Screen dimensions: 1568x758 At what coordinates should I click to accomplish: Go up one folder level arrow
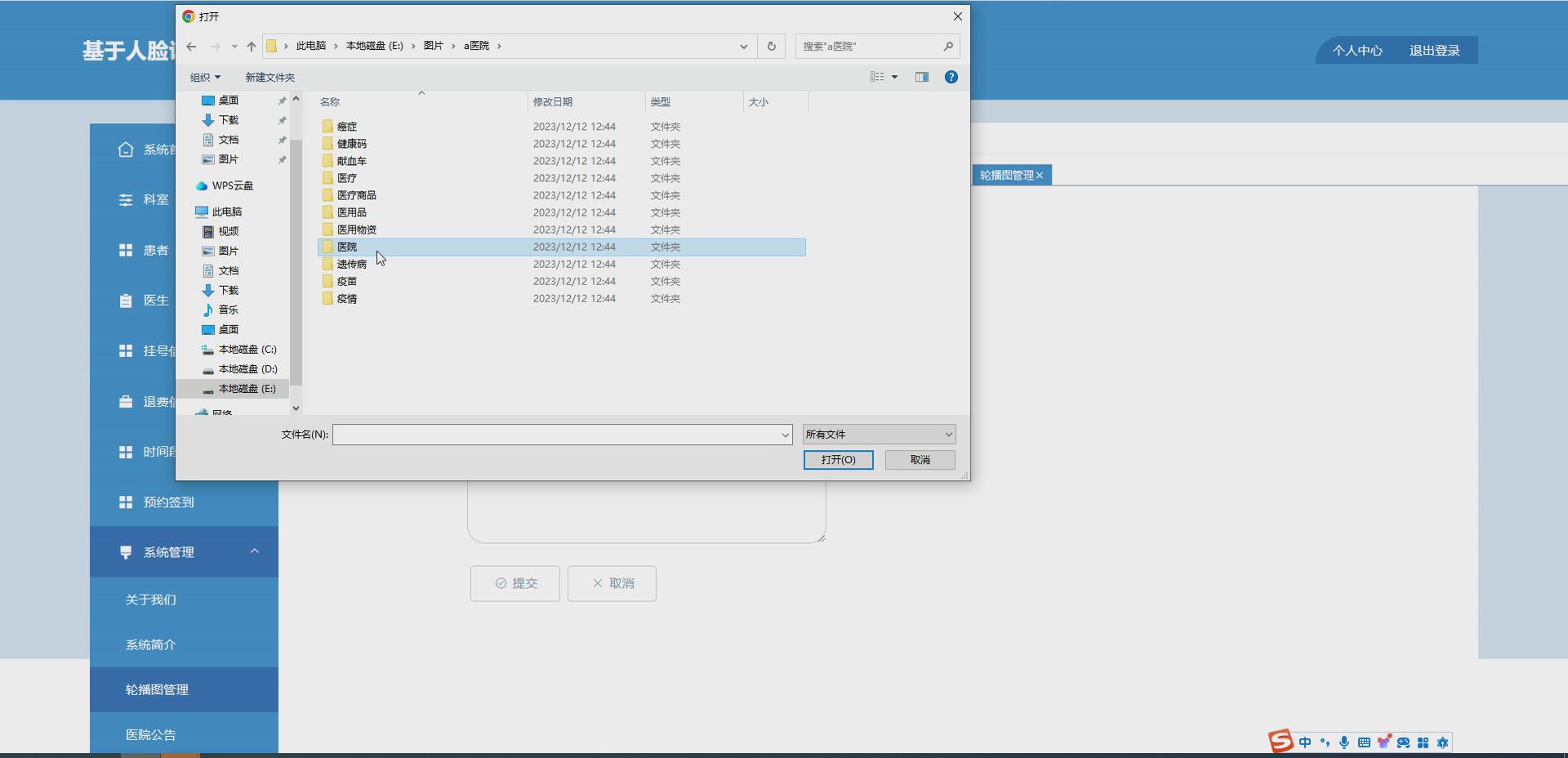[x=252, y=47]
